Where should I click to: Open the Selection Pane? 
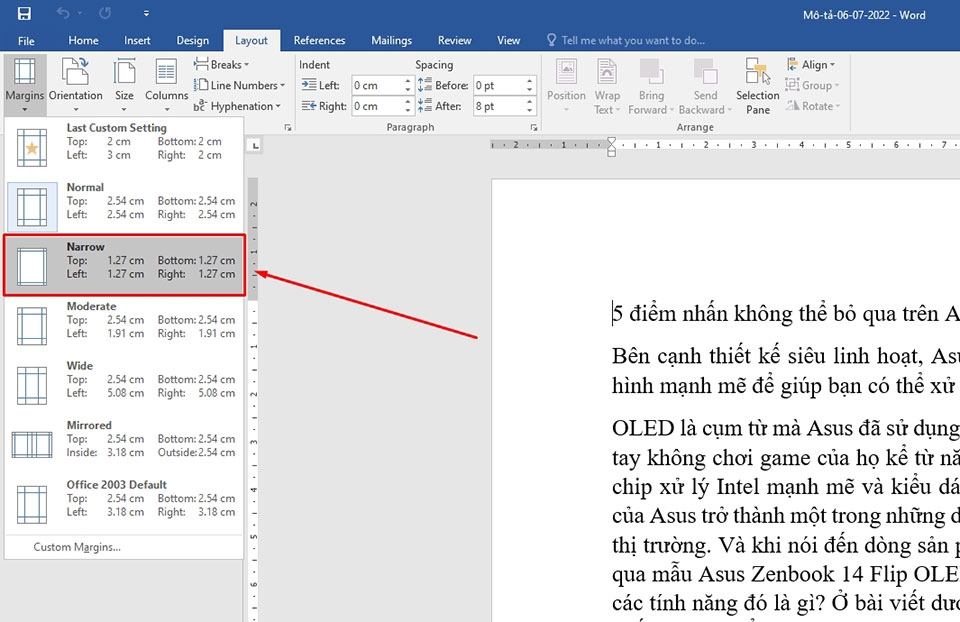(x=757, y=85)
